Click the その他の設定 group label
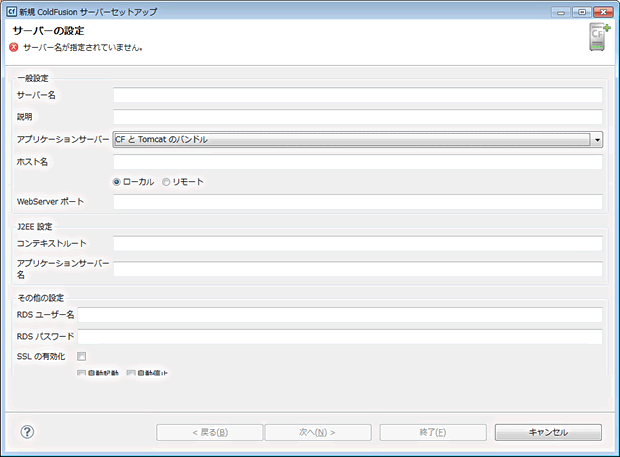Viewport: 620px width, 457px height. coord(41,298)
